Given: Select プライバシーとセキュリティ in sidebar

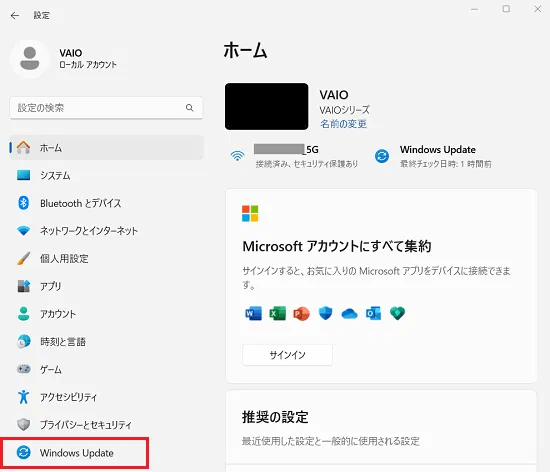Looking at the screenshot, I should click(x=107, y=425).
